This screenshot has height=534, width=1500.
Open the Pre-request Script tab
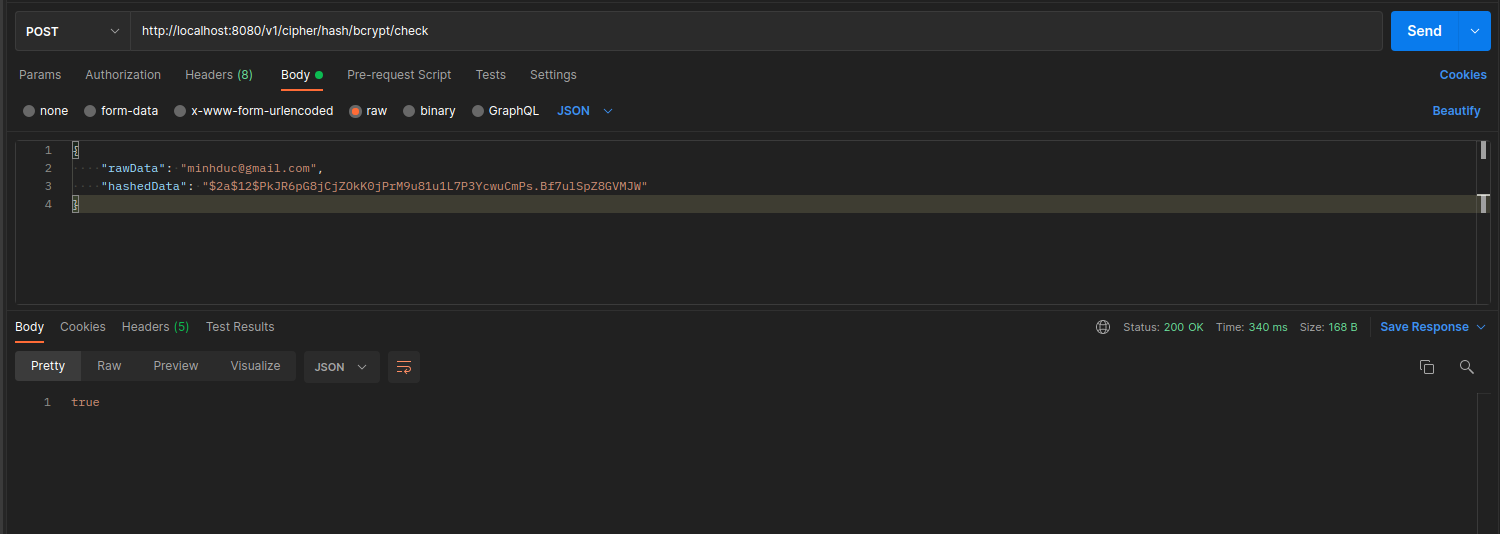click(x=399, y=75)
